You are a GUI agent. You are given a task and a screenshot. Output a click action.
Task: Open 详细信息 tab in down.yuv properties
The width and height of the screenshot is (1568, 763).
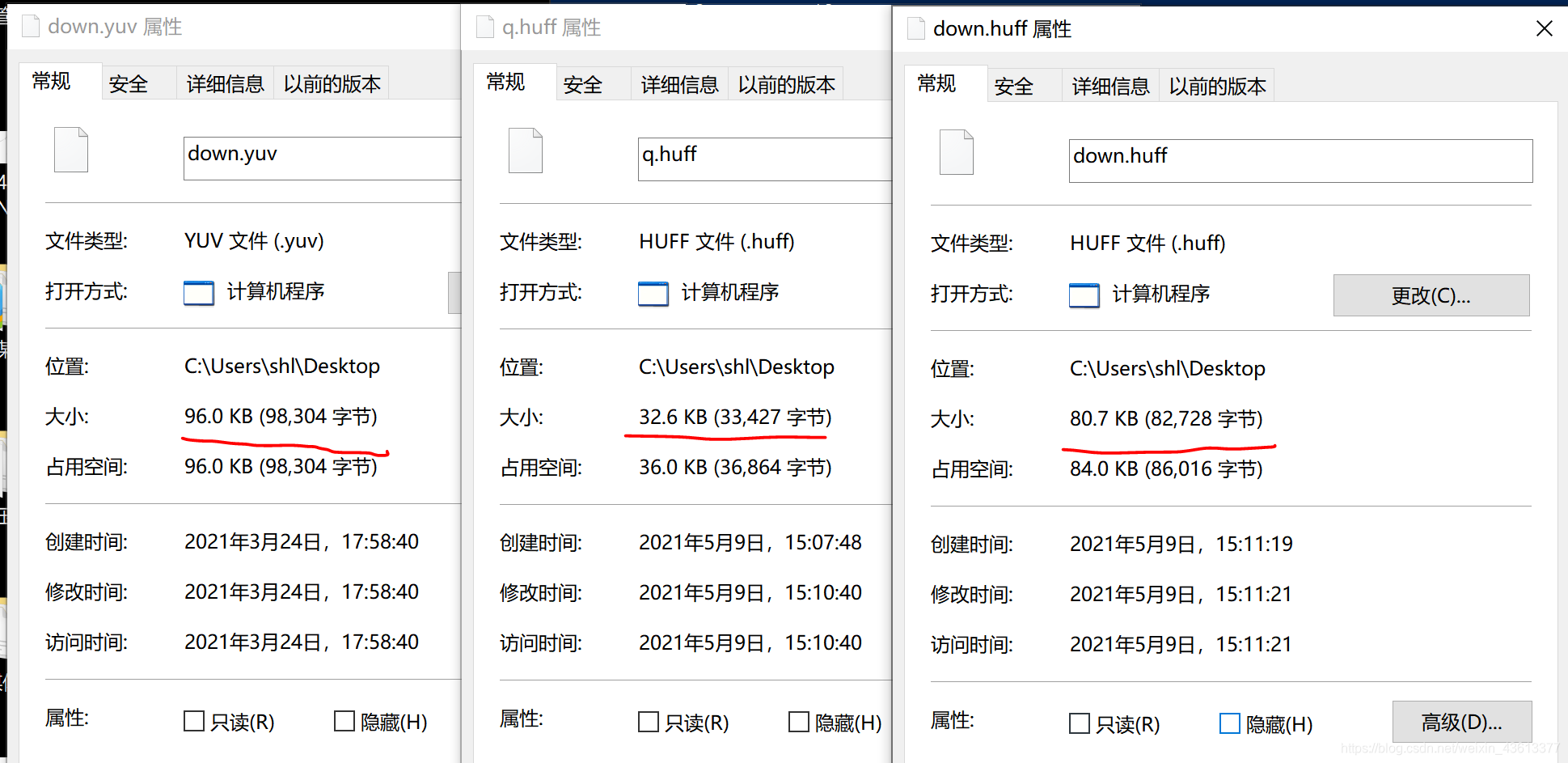click(226, 83)
